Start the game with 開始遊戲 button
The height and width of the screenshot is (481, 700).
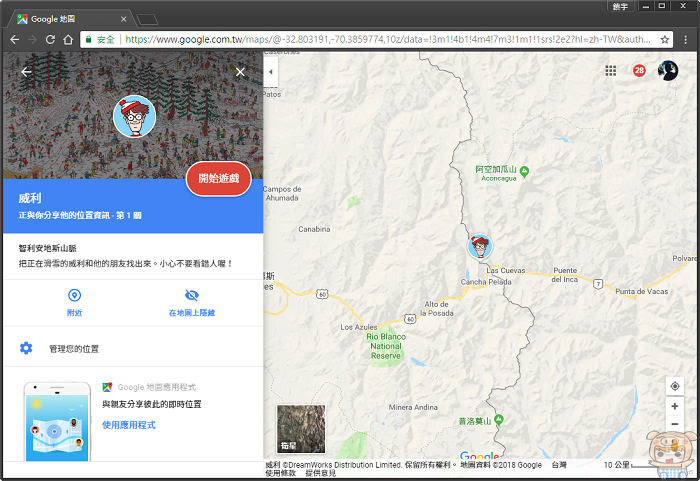pos(219,178)
